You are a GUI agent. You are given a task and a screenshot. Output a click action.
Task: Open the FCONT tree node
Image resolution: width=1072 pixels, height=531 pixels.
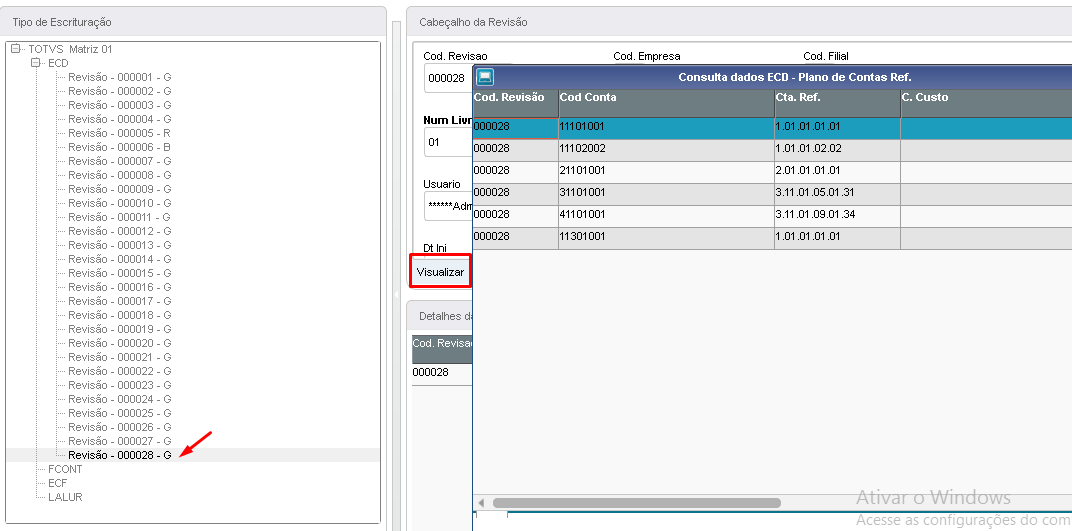(65, 469)
